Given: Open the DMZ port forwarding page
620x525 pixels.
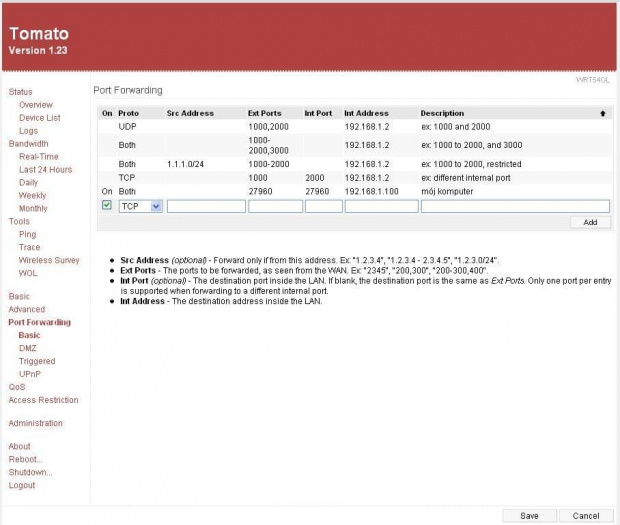Looking at the screenshot, I should pyautogui.click(x=27, y=349).
